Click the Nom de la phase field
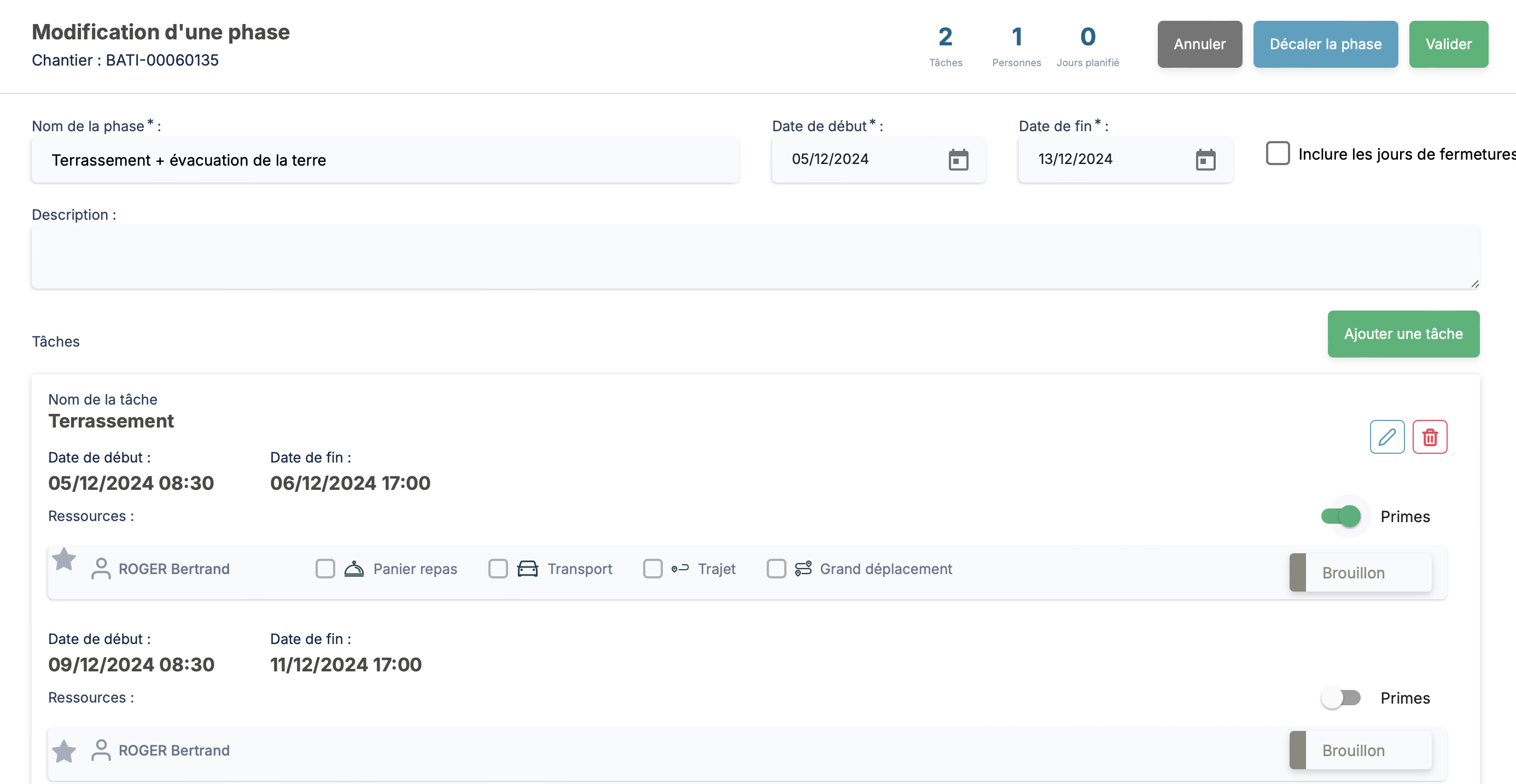Screen dimensions: 1516x784 click(385, 160)
